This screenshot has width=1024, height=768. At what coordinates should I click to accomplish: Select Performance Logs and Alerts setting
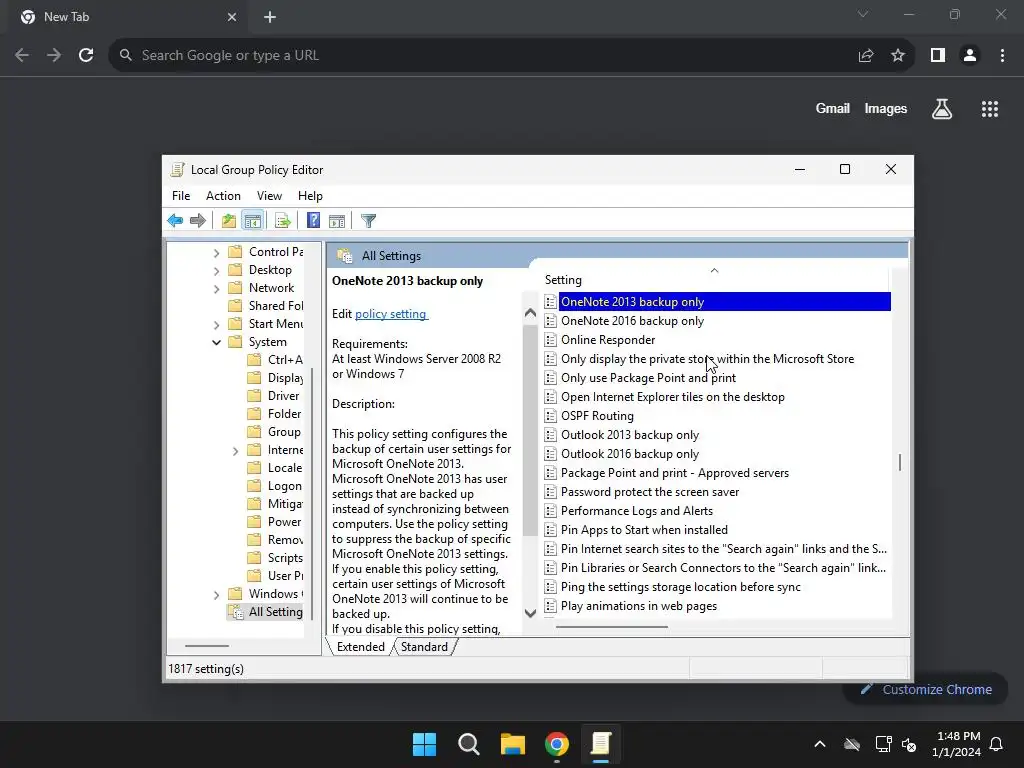click(637, 511)
